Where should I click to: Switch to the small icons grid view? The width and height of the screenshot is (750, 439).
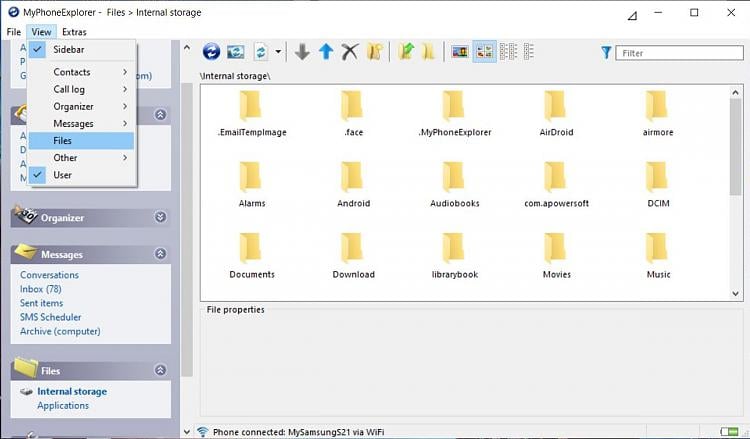click(x=508, y=52)
